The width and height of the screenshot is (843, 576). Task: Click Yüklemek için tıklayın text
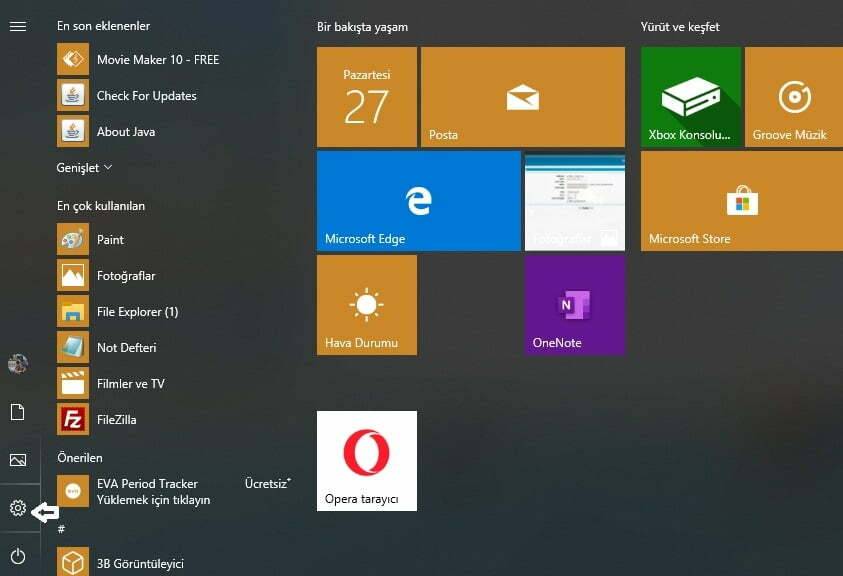point(153,500)
